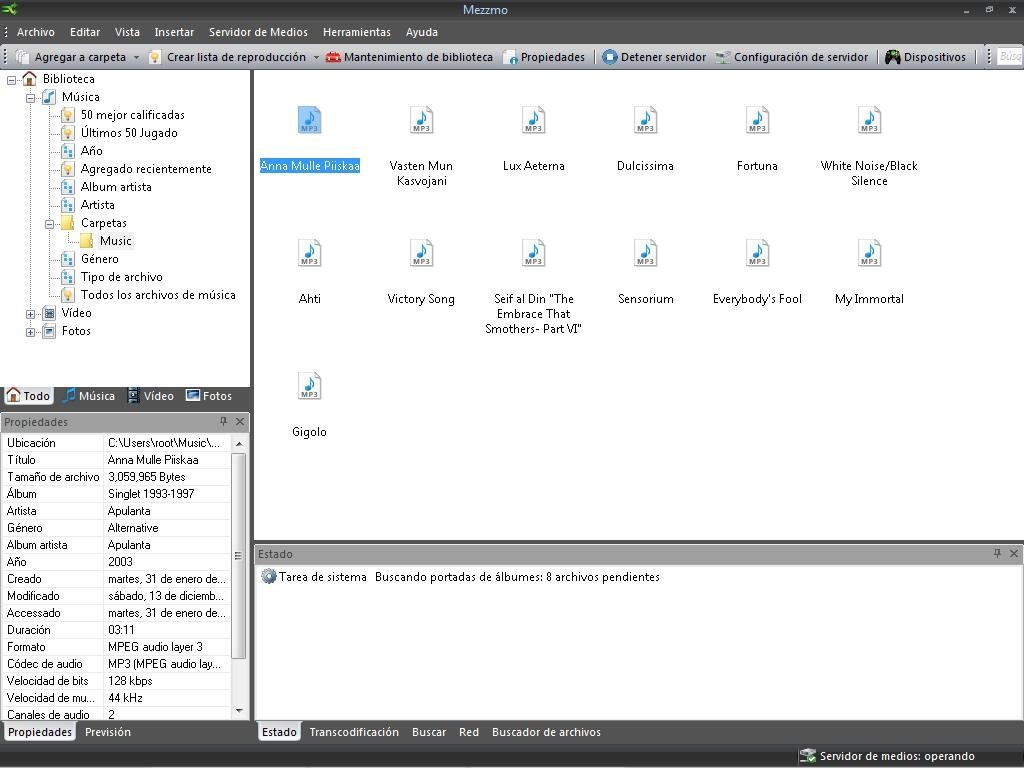Select Todos los archivos de música
Image resolution: width=1024 pixels, height=768 pixels.
(158, 295)
